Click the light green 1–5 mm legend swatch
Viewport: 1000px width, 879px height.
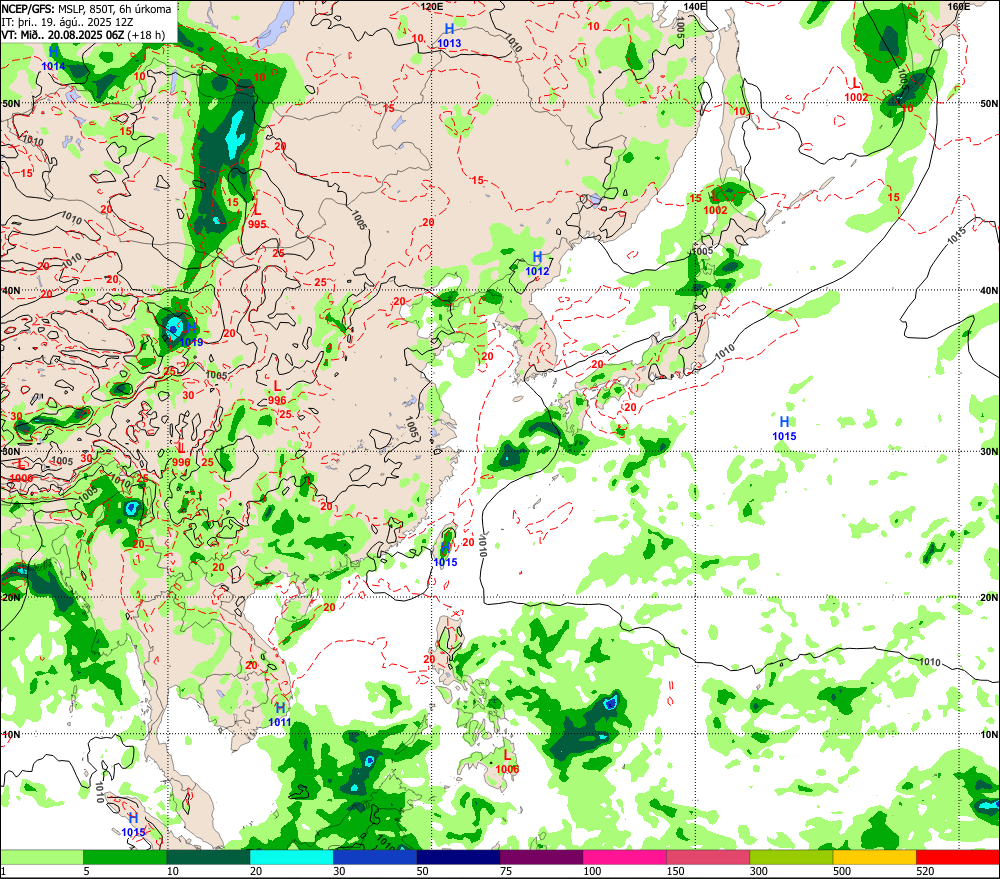coord(41,857)
